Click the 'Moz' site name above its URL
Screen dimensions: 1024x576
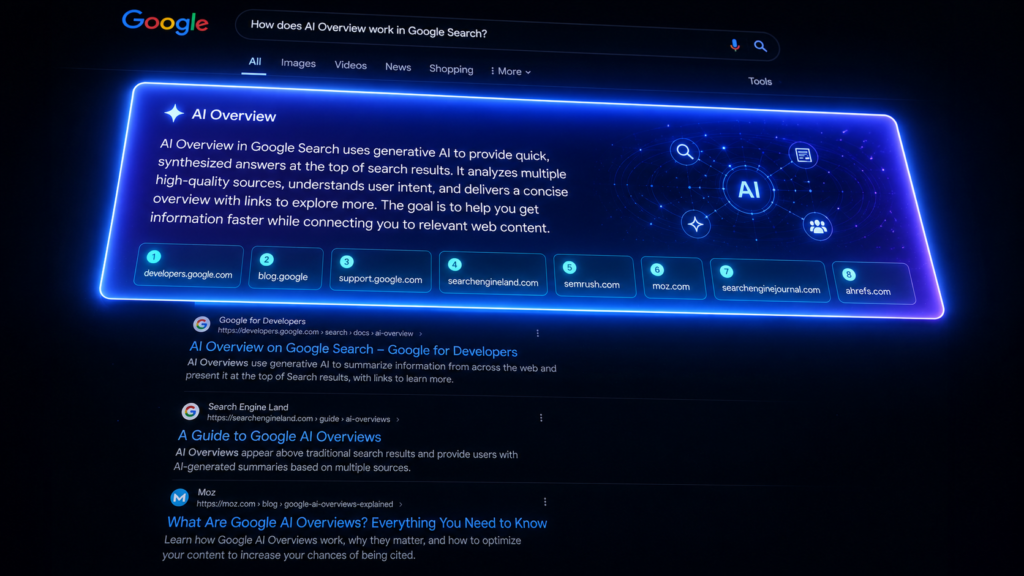(x=206, y=492)
